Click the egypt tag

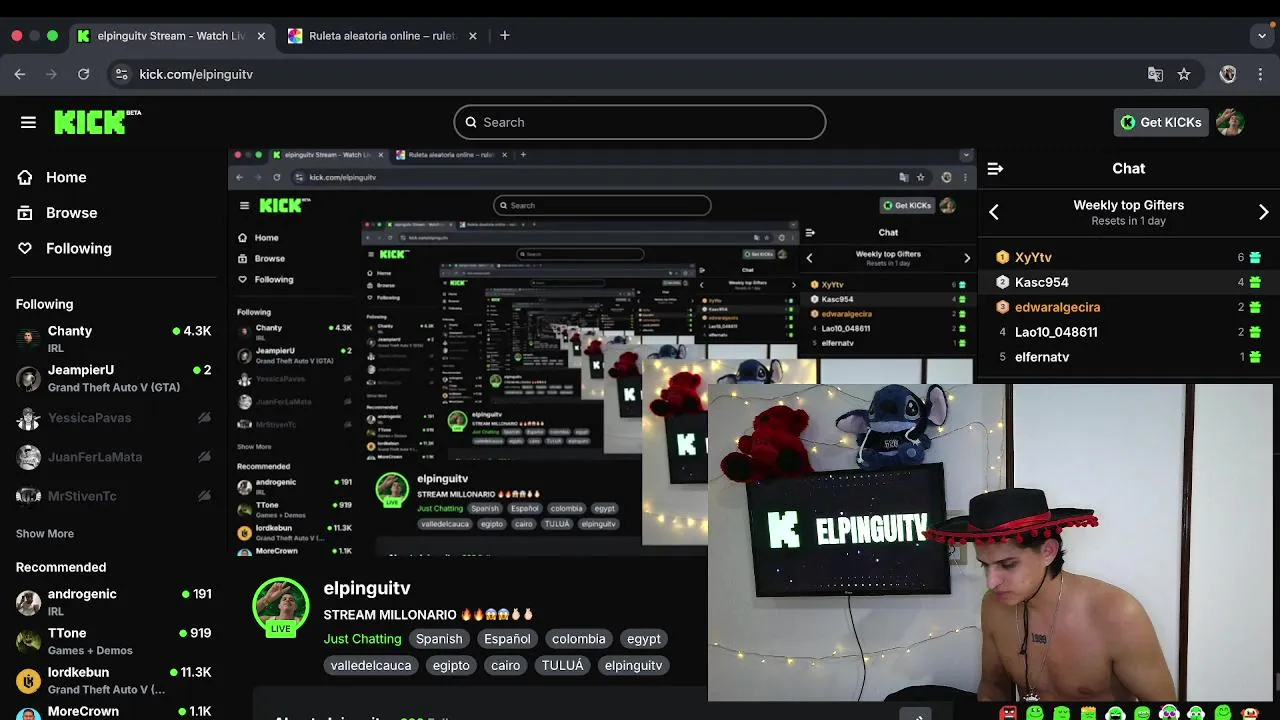coord(644,639)
